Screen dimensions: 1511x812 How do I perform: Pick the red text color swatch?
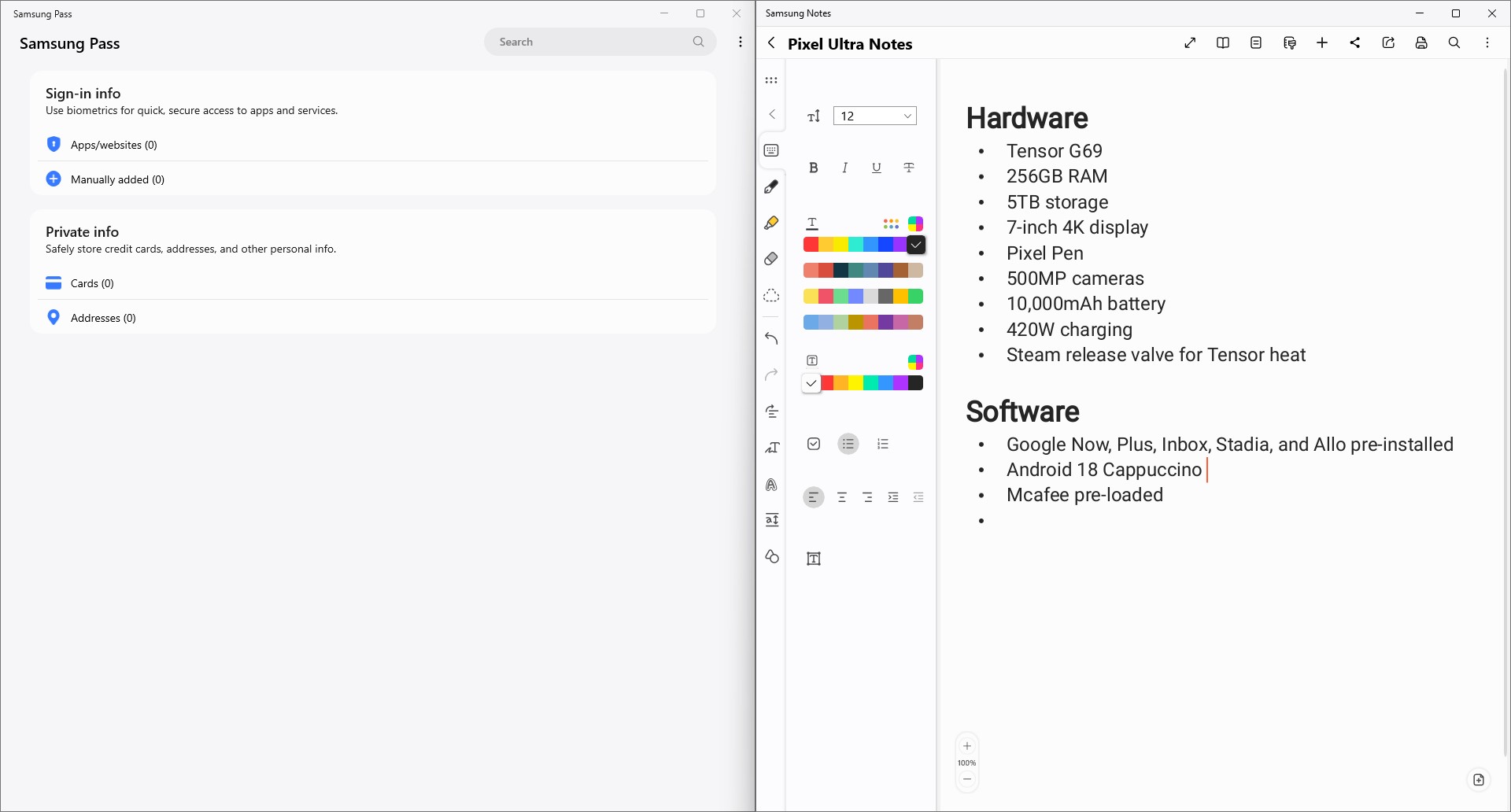pos(811,245)
